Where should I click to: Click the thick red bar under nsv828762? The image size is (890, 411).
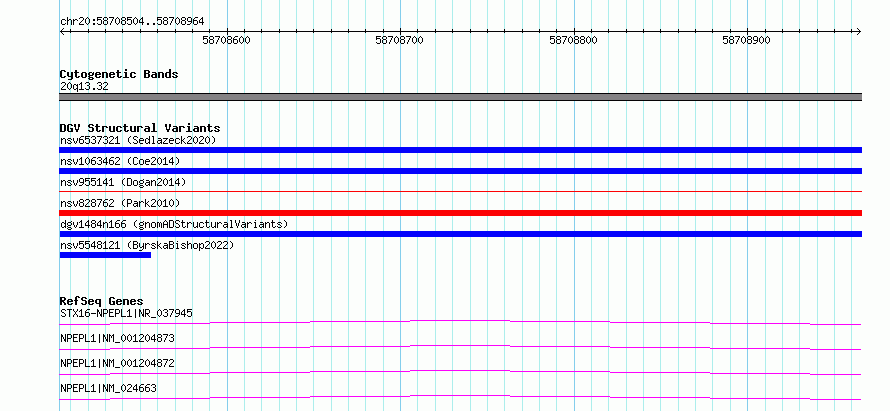(x=460, y=213)
